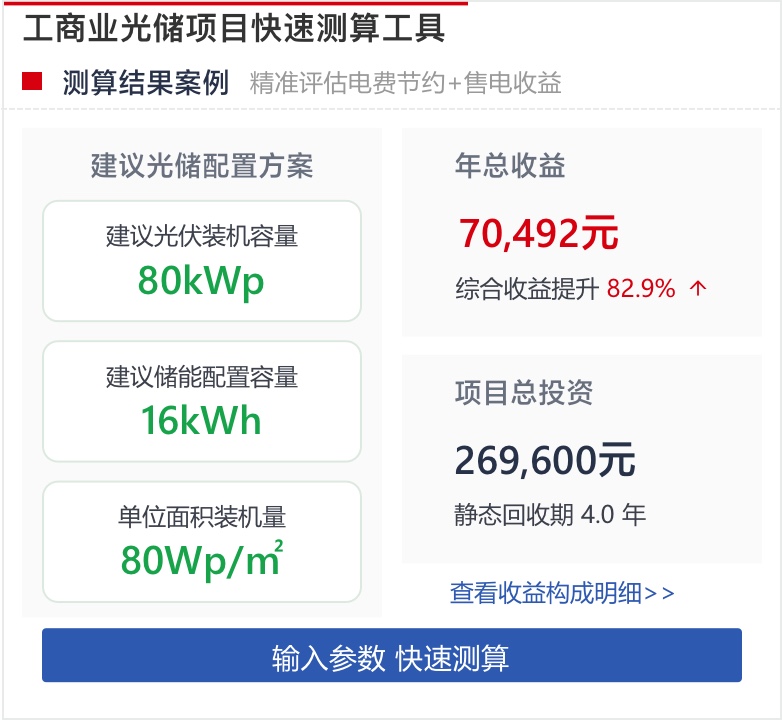This screenshot has width=782, height=720.
Task: Click the 综合收益提升 text
Action: tap(527, 289)
